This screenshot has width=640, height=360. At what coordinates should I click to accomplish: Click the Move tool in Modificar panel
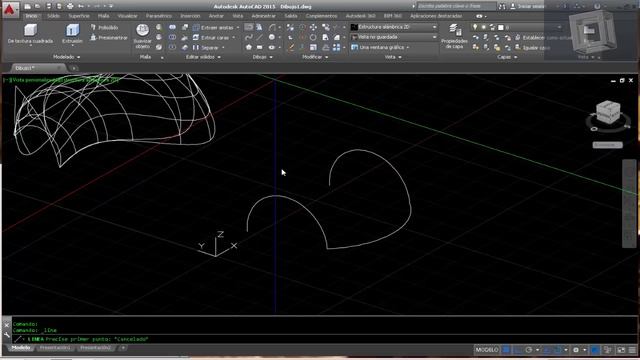coord(313,27)
